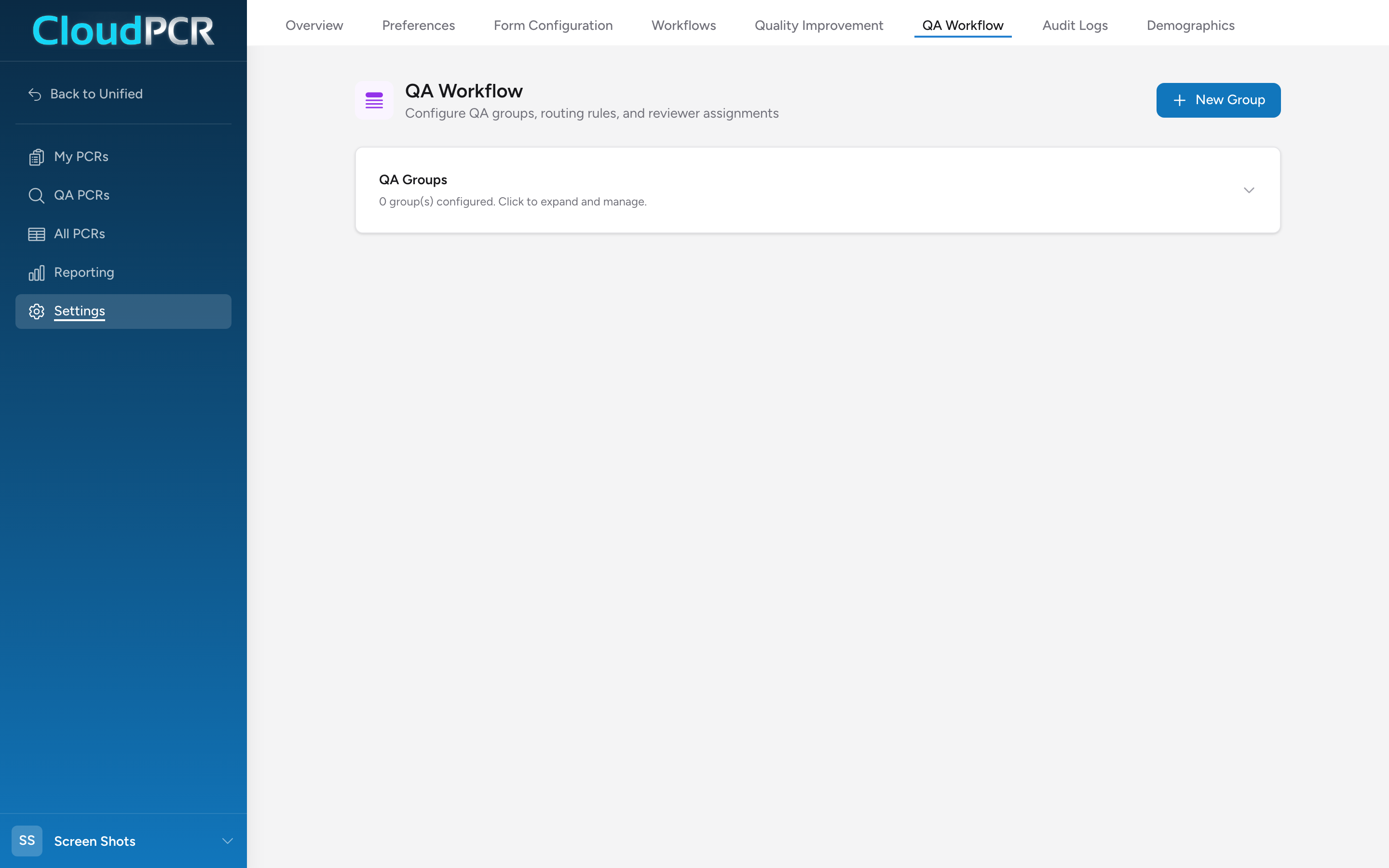
Task: Open the Quality Improvement tab
Action: pyautogui.click(x=819, y=25)
